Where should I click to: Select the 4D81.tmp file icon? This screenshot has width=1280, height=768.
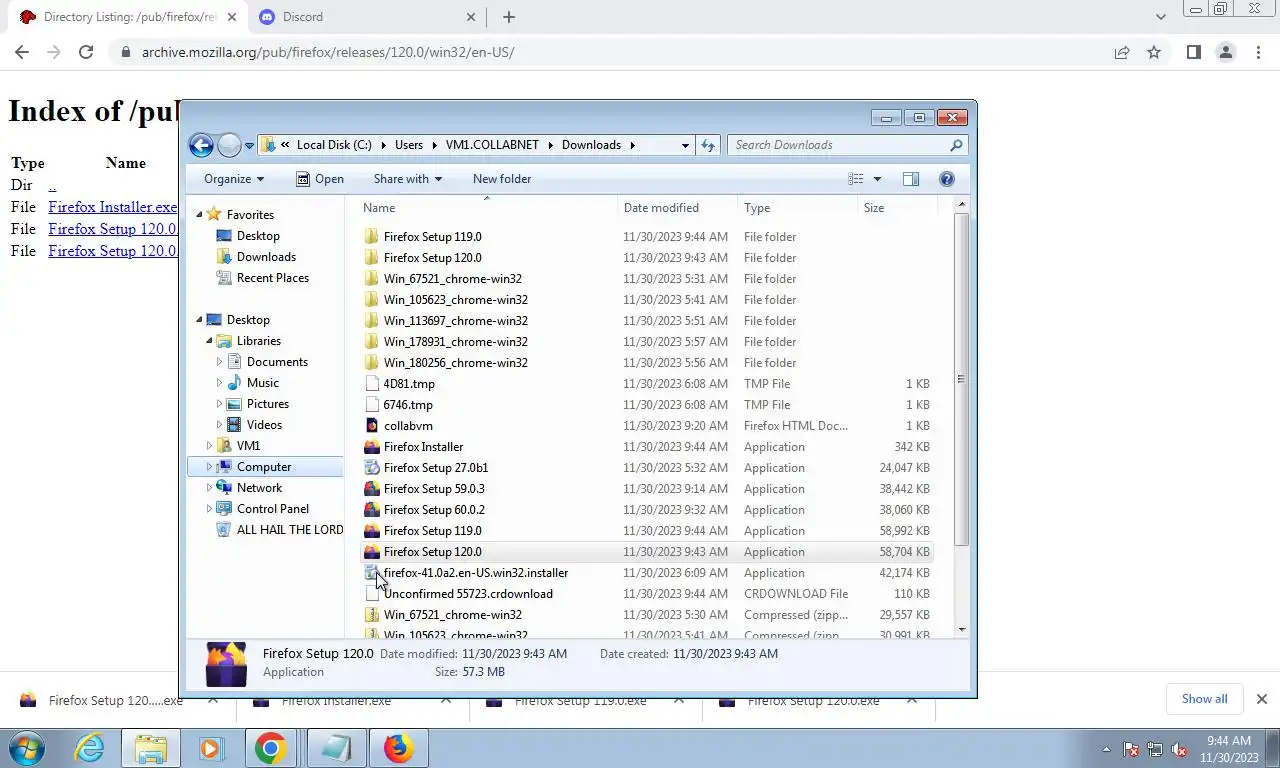tap(372, 384)
